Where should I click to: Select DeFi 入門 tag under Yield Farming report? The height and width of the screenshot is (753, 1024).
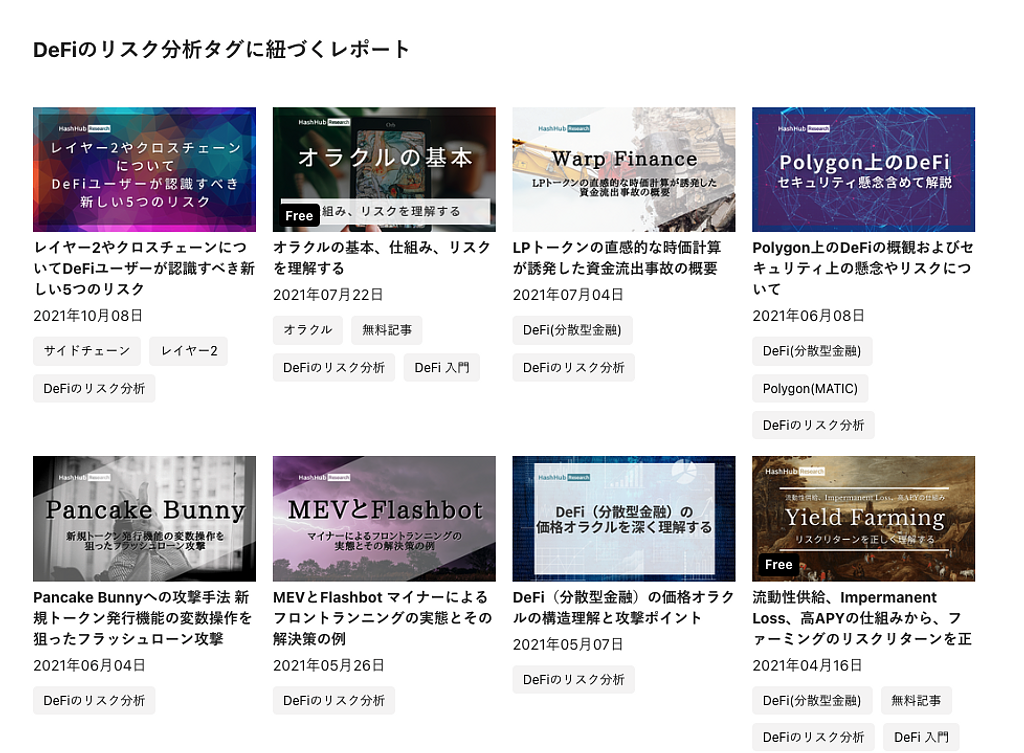[921, 737]
